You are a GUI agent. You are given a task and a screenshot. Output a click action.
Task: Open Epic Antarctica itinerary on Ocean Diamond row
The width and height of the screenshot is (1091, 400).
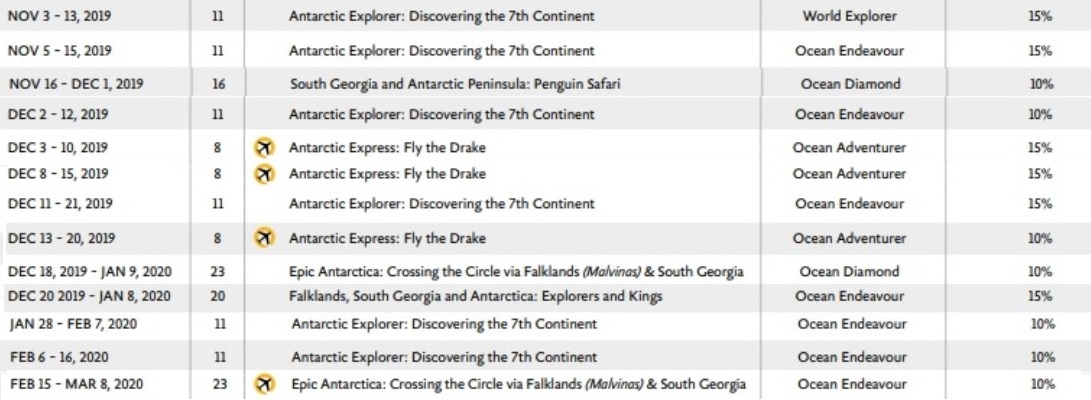(x=516, y=271)
